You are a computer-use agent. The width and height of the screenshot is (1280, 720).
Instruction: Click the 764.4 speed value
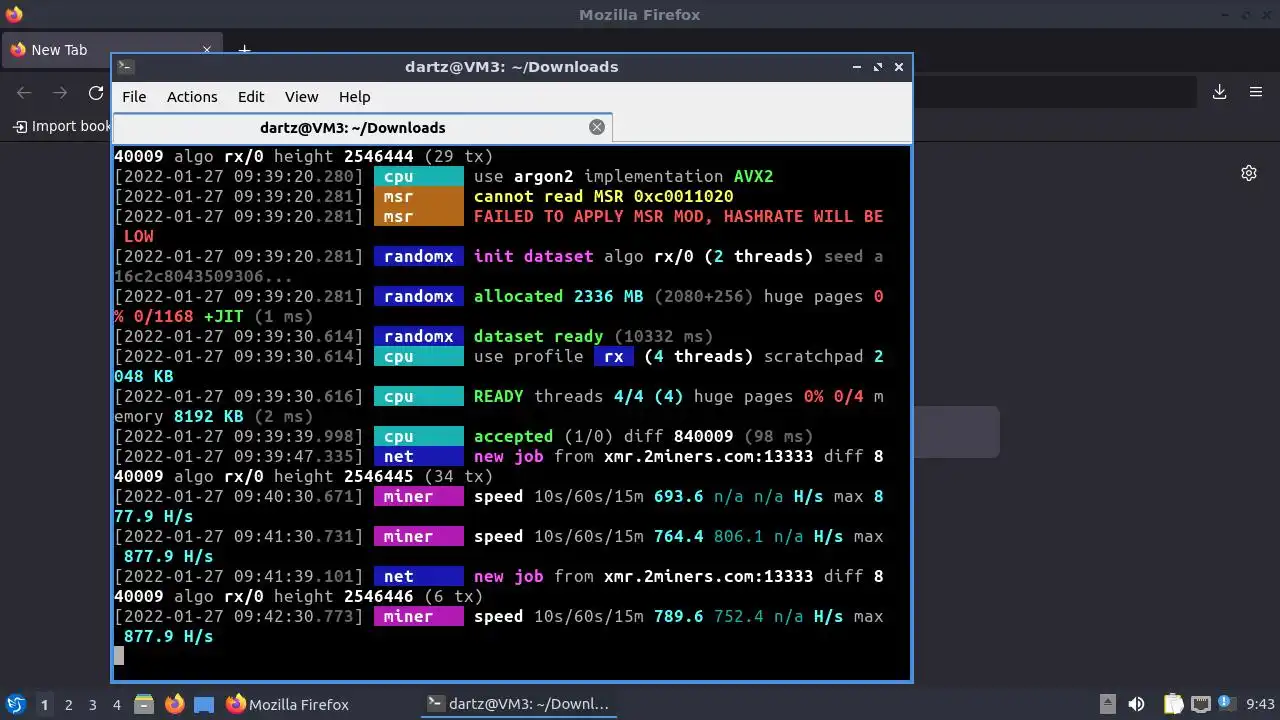[678, 537]
